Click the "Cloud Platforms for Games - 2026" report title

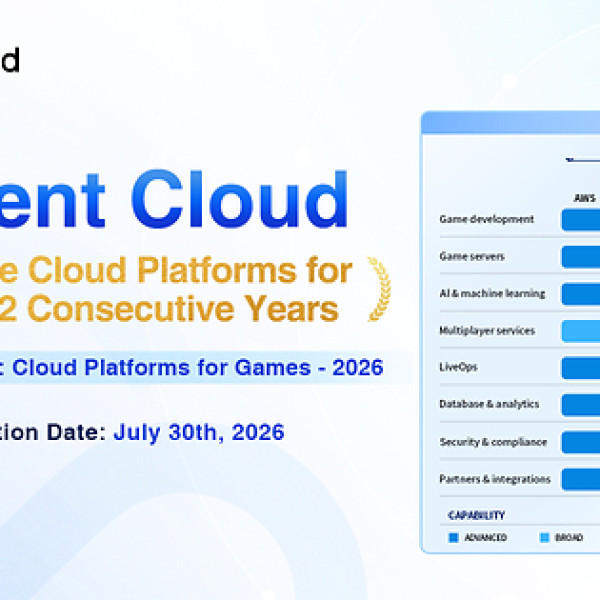coord(198,367)
